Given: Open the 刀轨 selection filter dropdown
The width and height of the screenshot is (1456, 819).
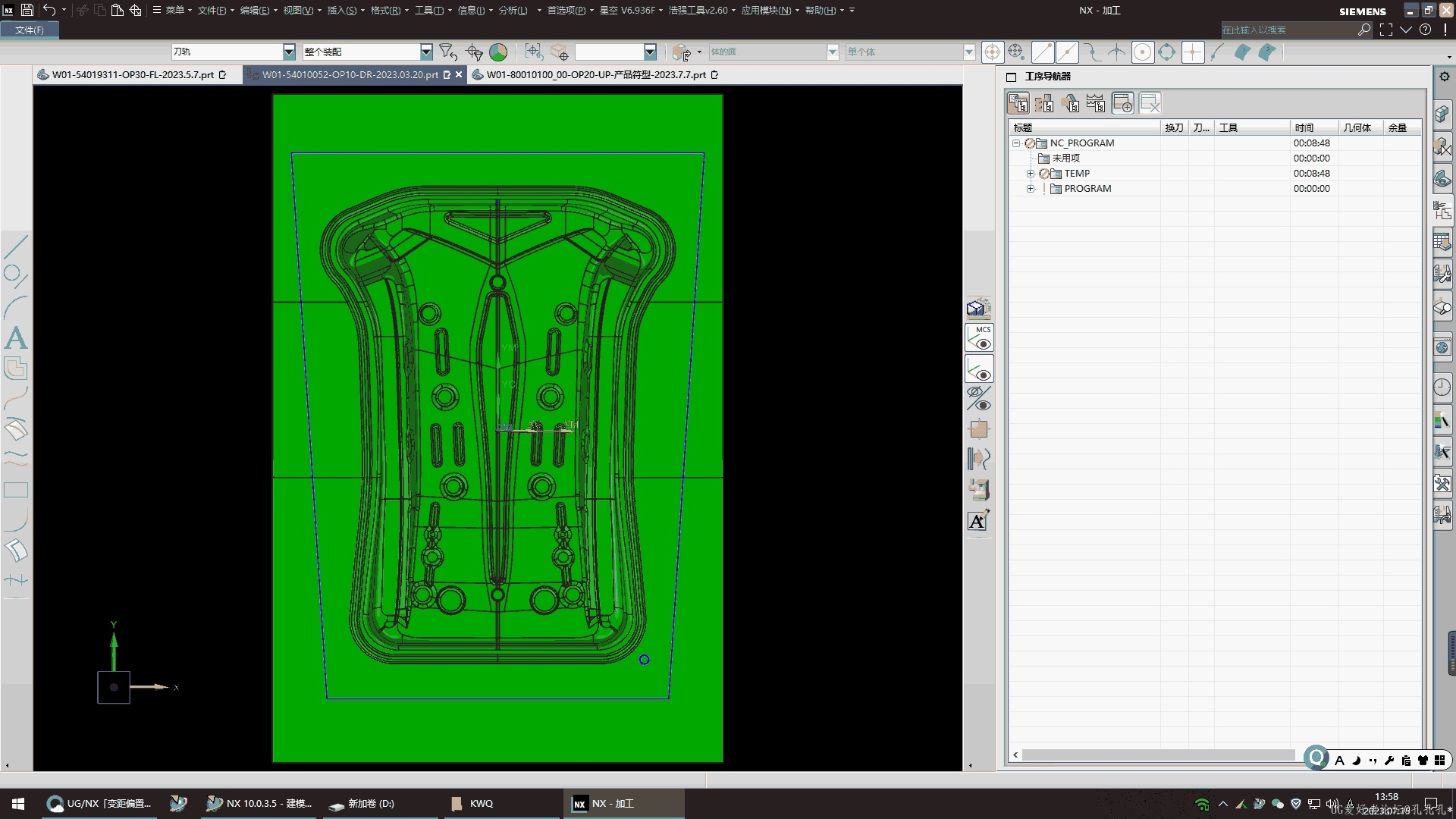Looking at the screenshot, I should click(288, 52).
